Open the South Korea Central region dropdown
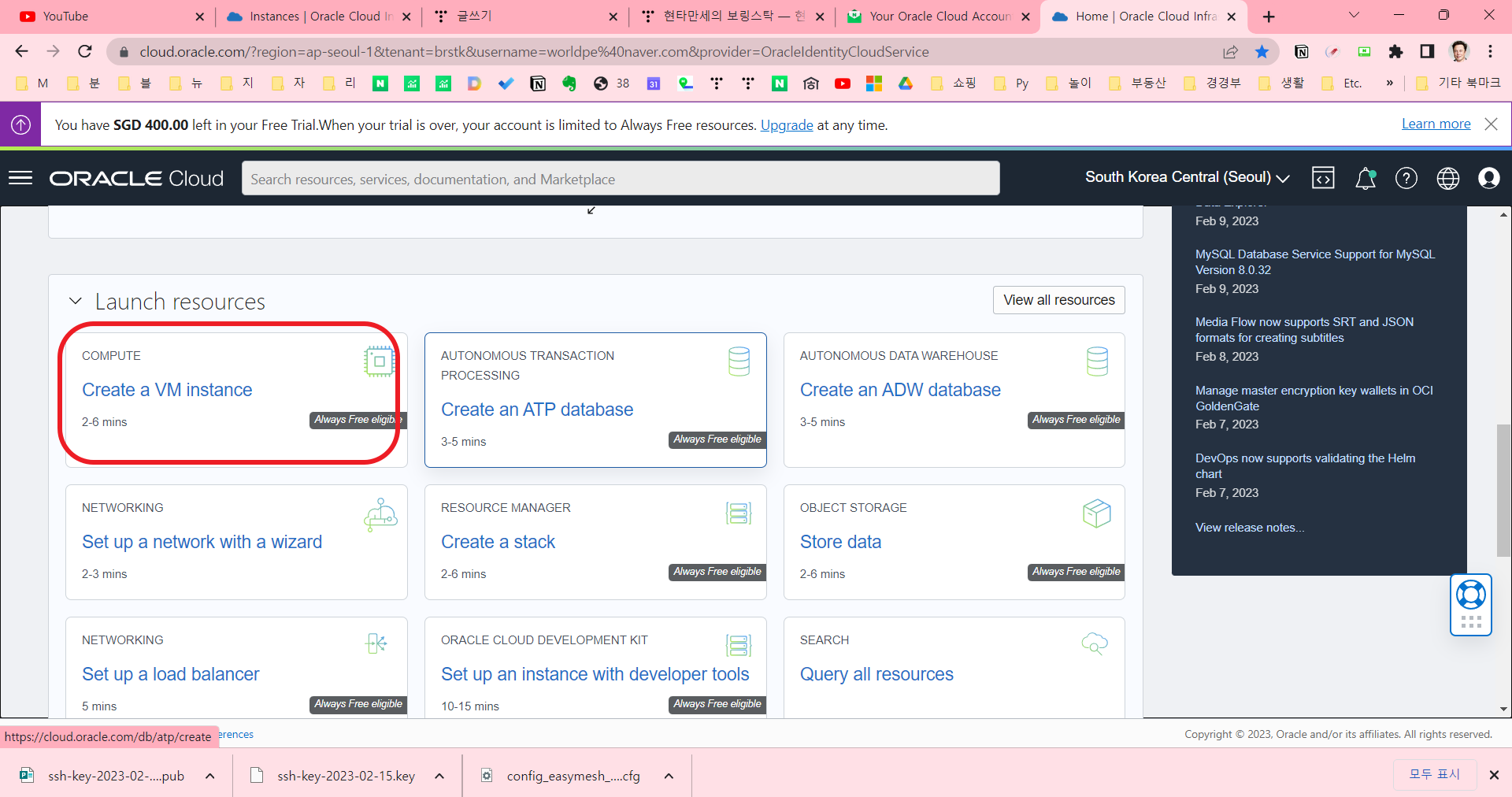This screenshot has width=1512, height=797. click(x=1188, y=177)
